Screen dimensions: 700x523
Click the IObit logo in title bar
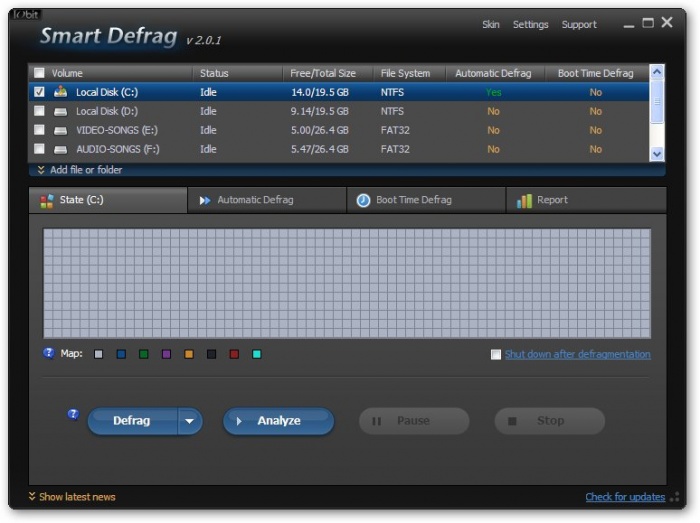point(26,14)
